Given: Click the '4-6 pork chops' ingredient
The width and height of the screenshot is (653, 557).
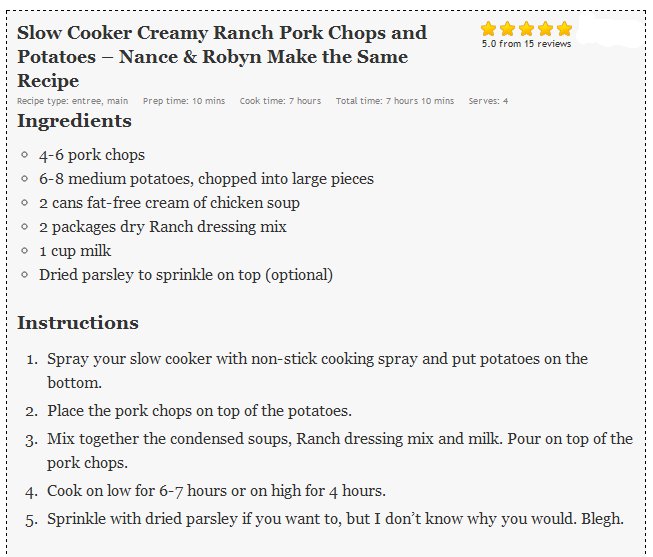Looking at the screenshot, I should pos(92,155).
